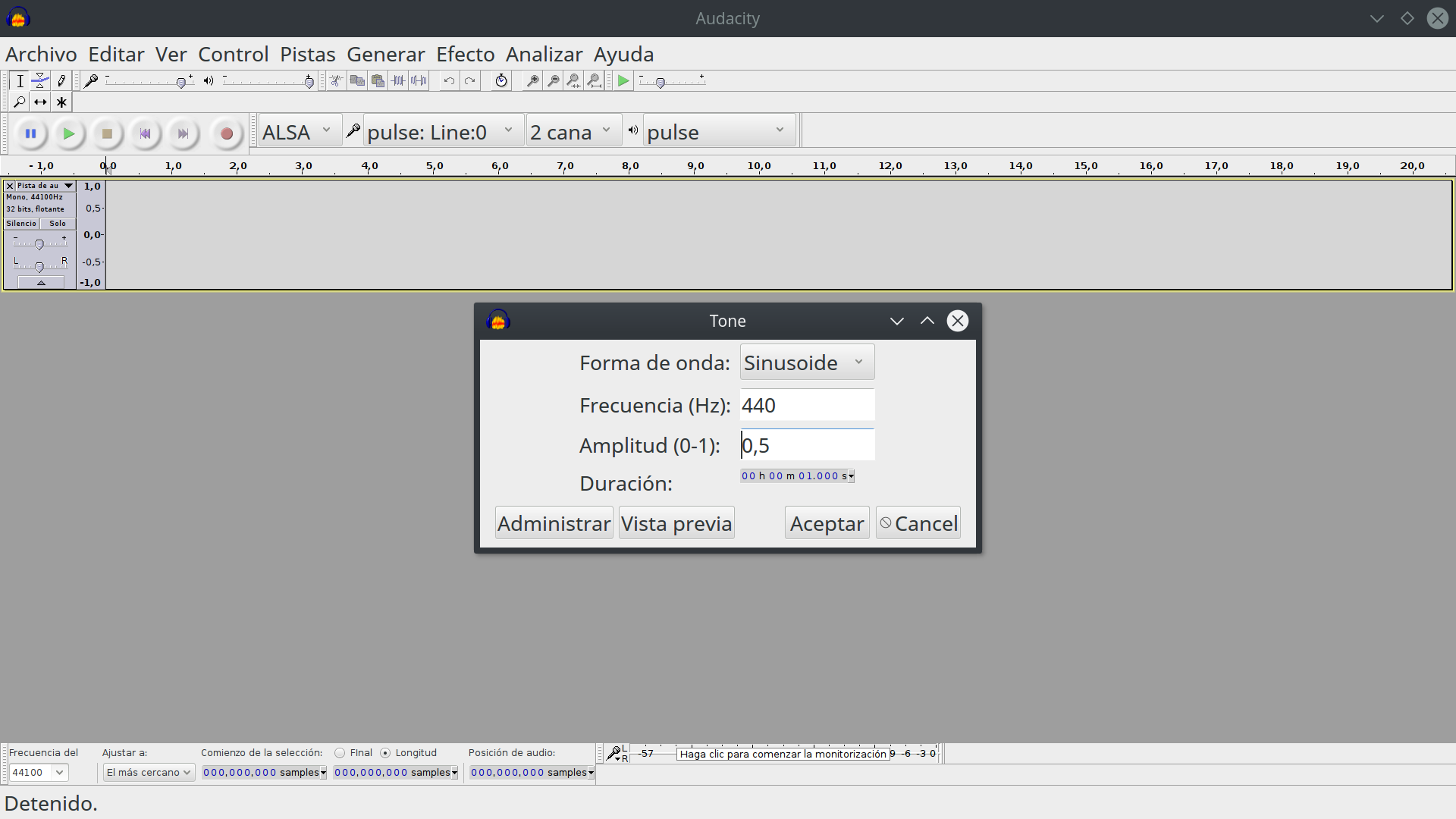Click the input microphone icon beside pulse: Line:0
The height and width of the screenshot is (819, 1456).
pos(353,131)
